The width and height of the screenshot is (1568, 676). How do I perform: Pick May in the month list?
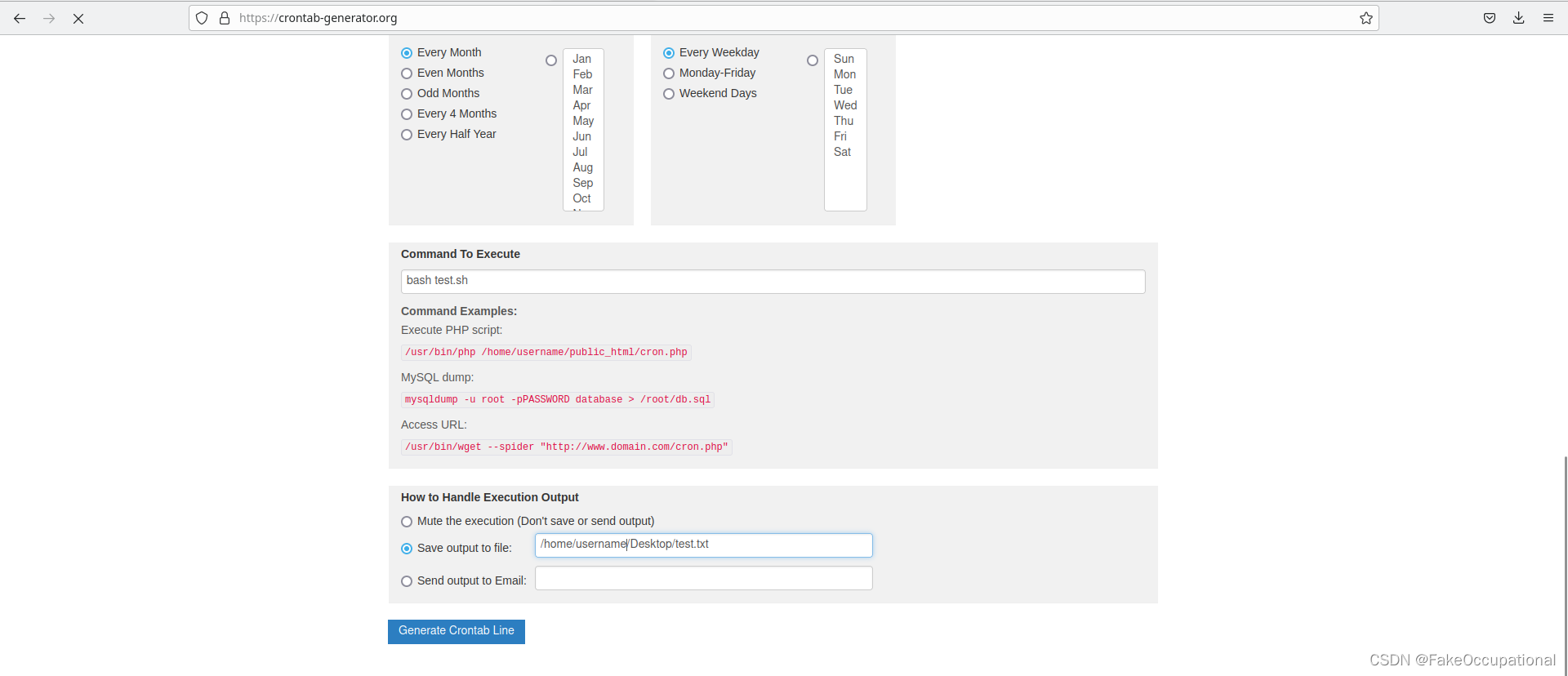point(582,121)
